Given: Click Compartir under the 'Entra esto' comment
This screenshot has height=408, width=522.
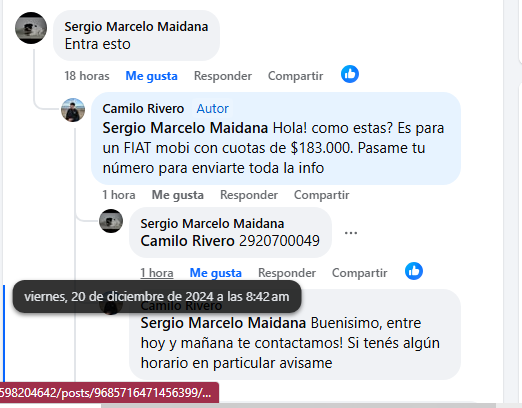Looking at the screenshot, I should click(295, 76).
